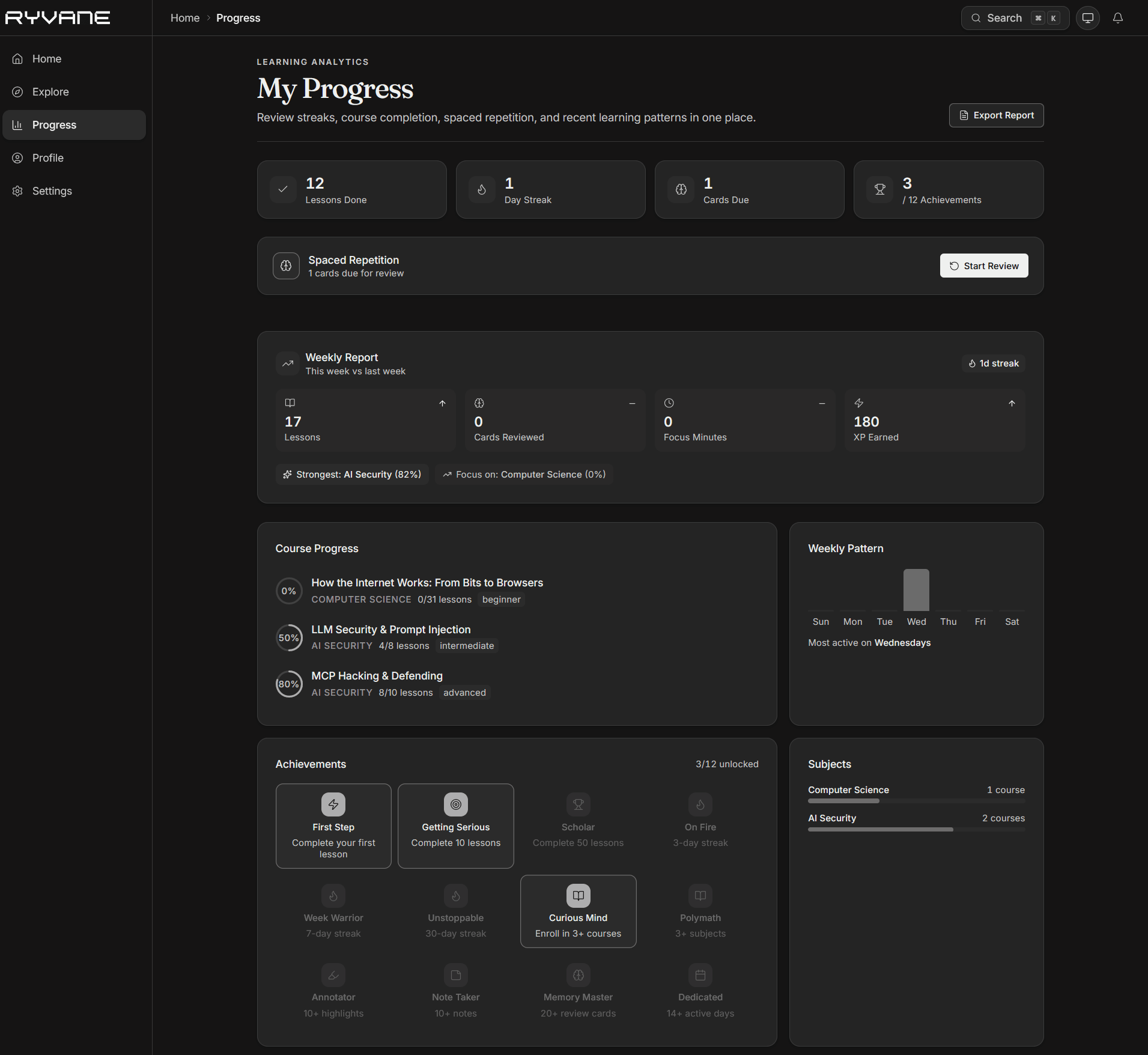Image resolution: width=1148 pixels, height=1055 pixels.
Task: Select the Curious Mind achievement badge
Action: click(578, 911)
